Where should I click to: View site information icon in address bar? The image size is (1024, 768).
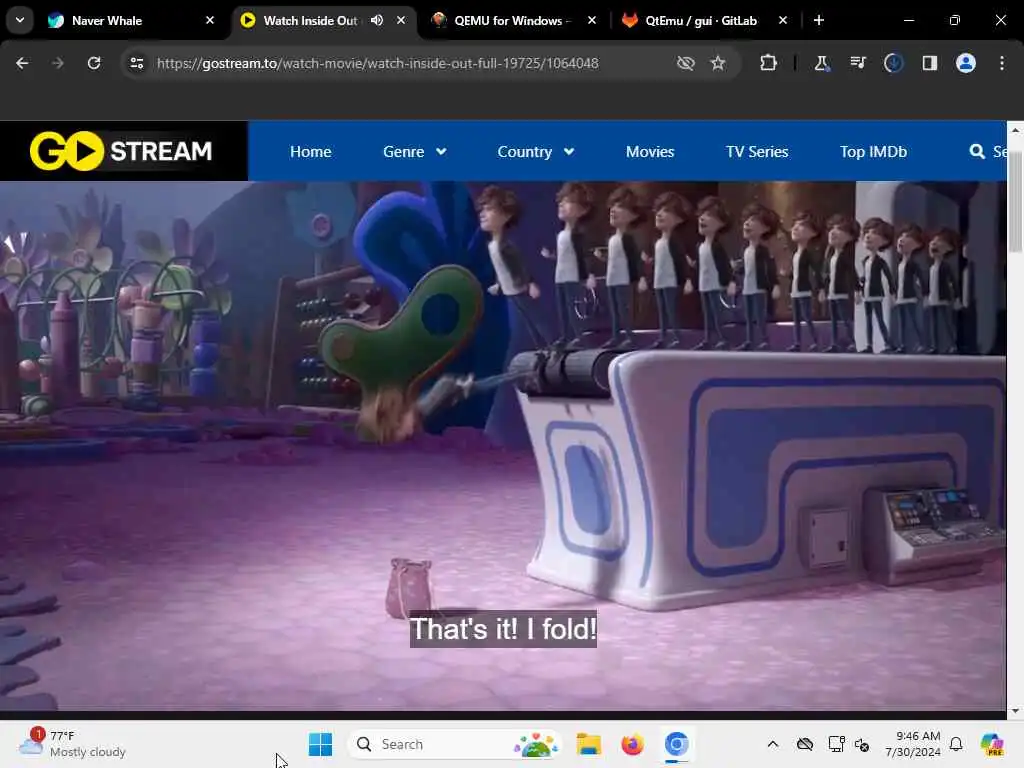136,63
